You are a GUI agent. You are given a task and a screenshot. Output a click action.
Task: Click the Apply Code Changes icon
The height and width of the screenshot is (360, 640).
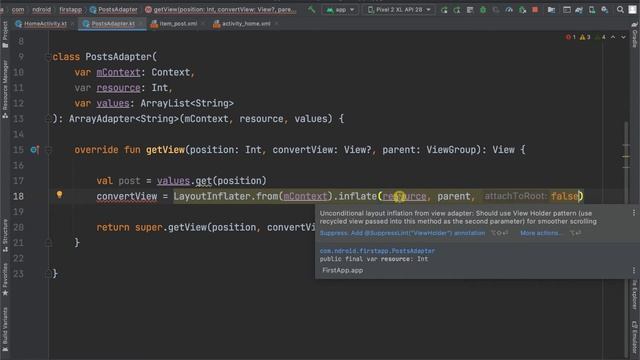470,9
